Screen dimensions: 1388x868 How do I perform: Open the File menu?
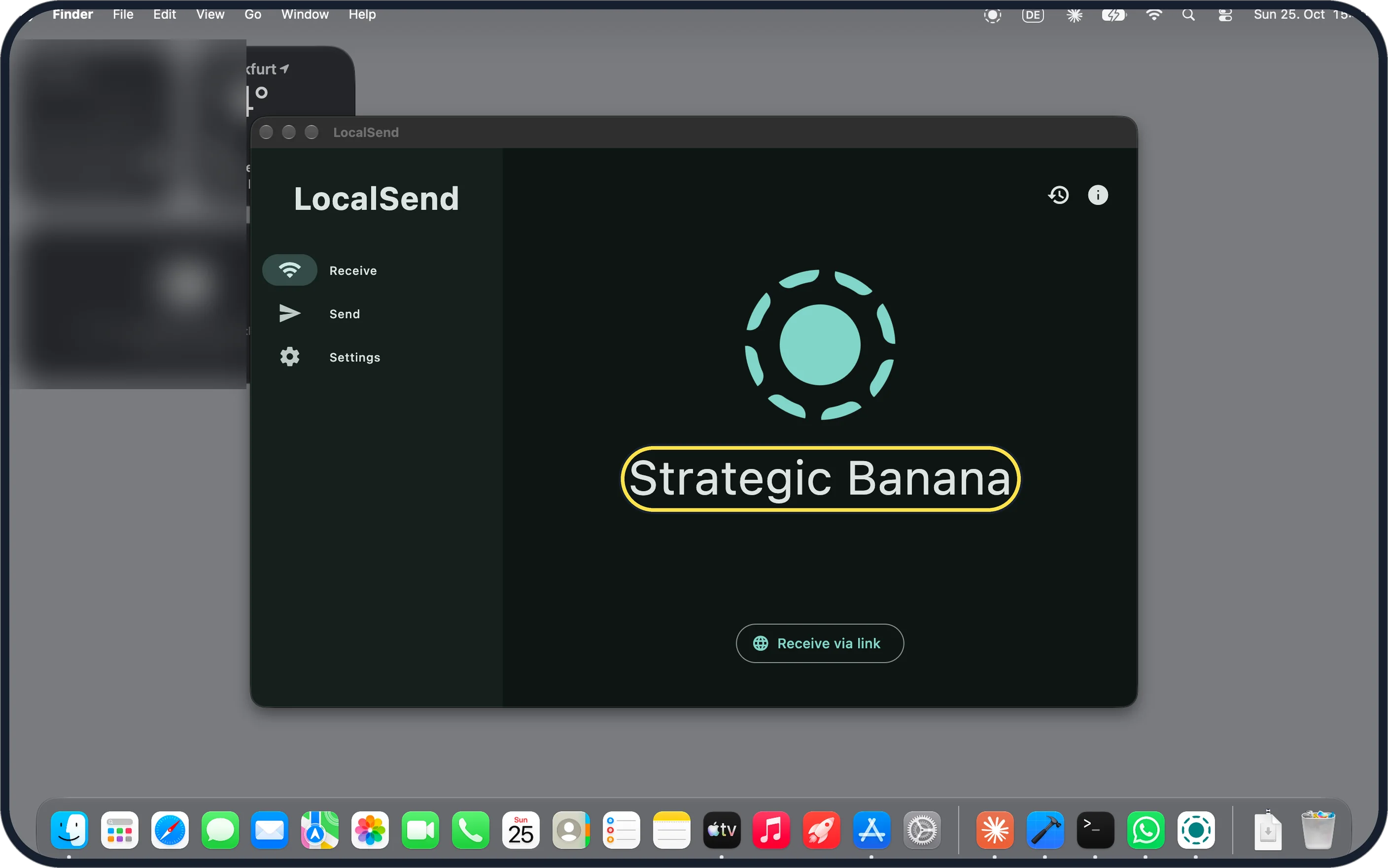pos(123,14)
